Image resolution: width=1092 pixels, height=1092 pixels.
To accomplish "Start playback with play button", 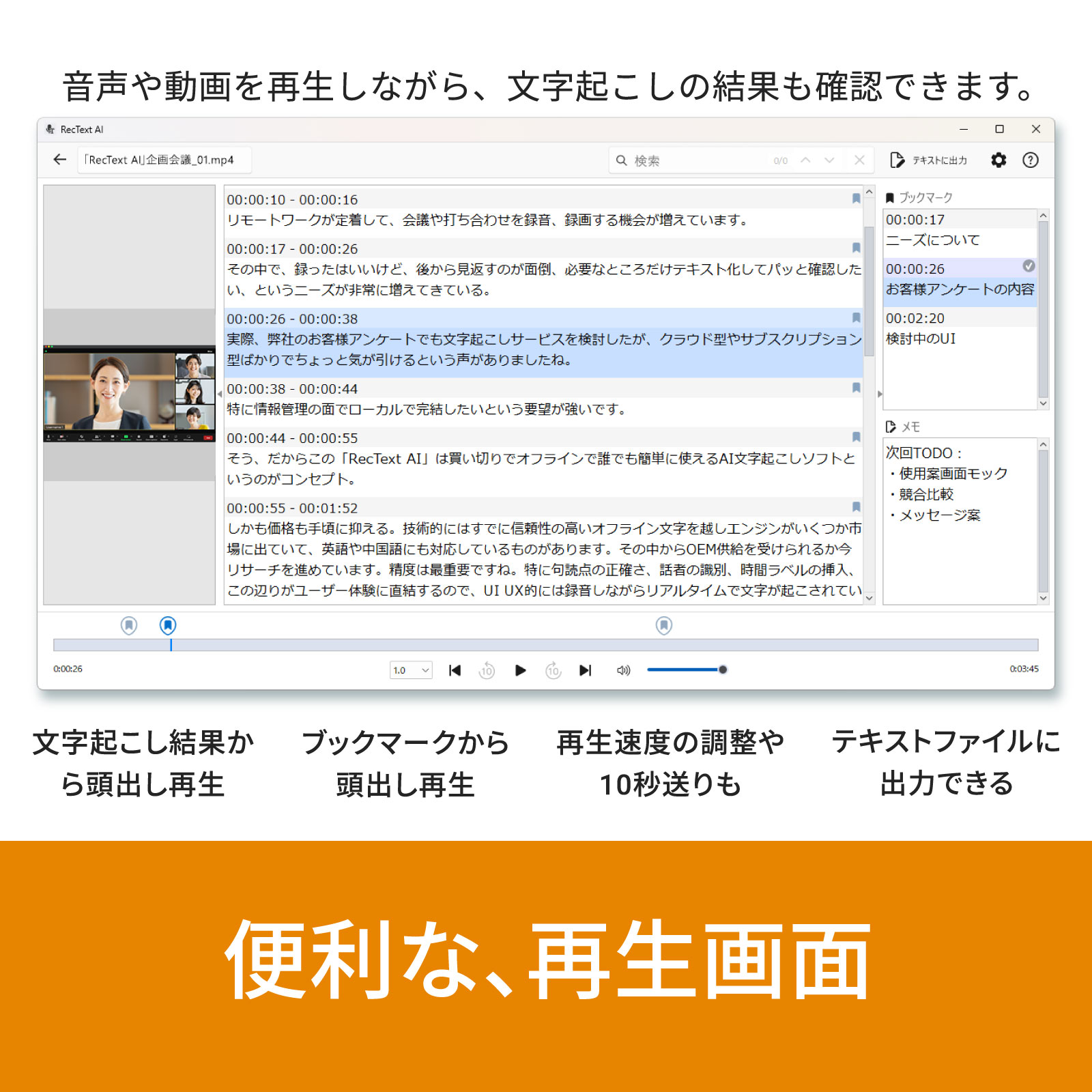I will (x=520, y=670).
